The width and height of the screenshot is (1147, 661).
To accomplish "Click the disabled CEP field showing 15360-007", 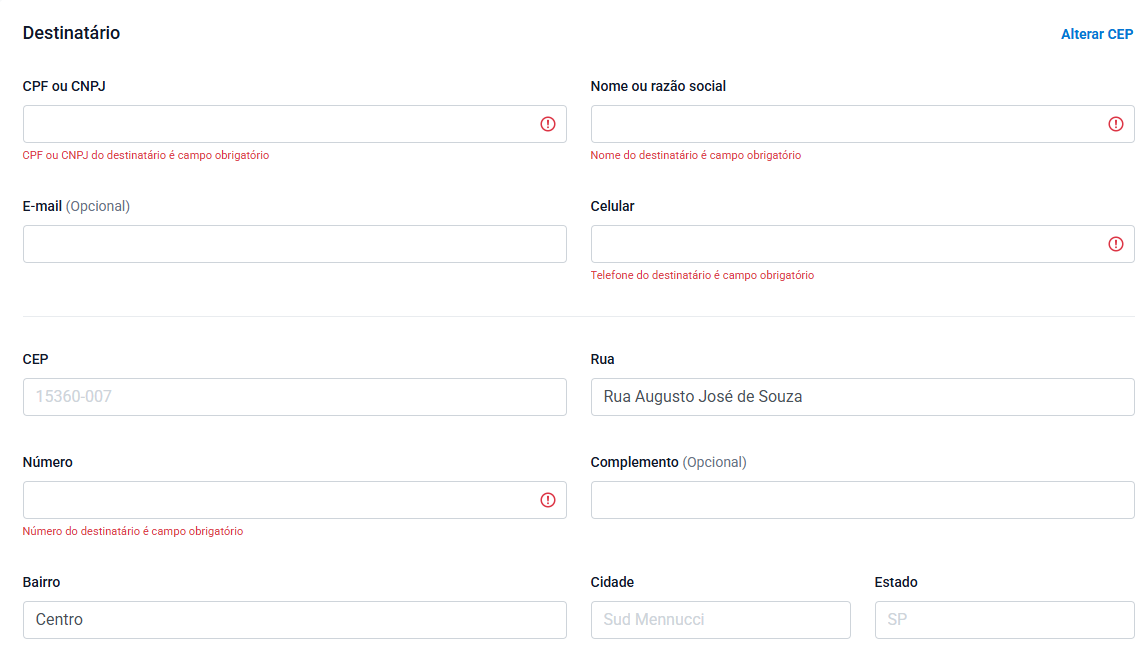I will 294,397.
